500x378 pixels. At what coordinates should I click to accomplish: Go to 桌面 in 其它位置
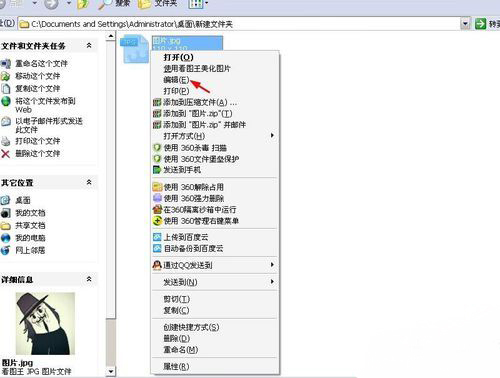click(23, 200)
